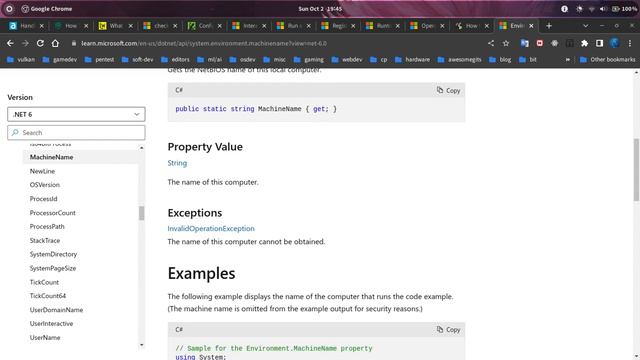Open the Other bookmarks folder
Viewport: 640px width, 360px height.
click(607, 60)
